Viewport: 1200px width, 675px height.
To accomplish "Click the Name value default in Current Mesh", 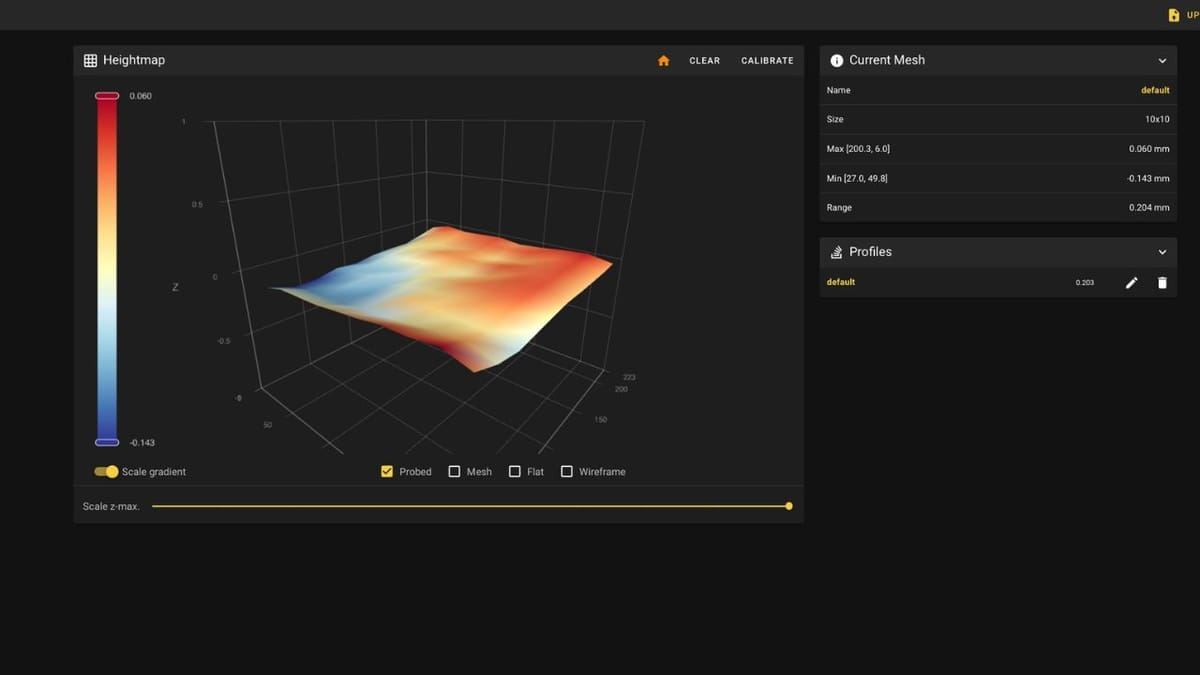I will point(1155,90).
